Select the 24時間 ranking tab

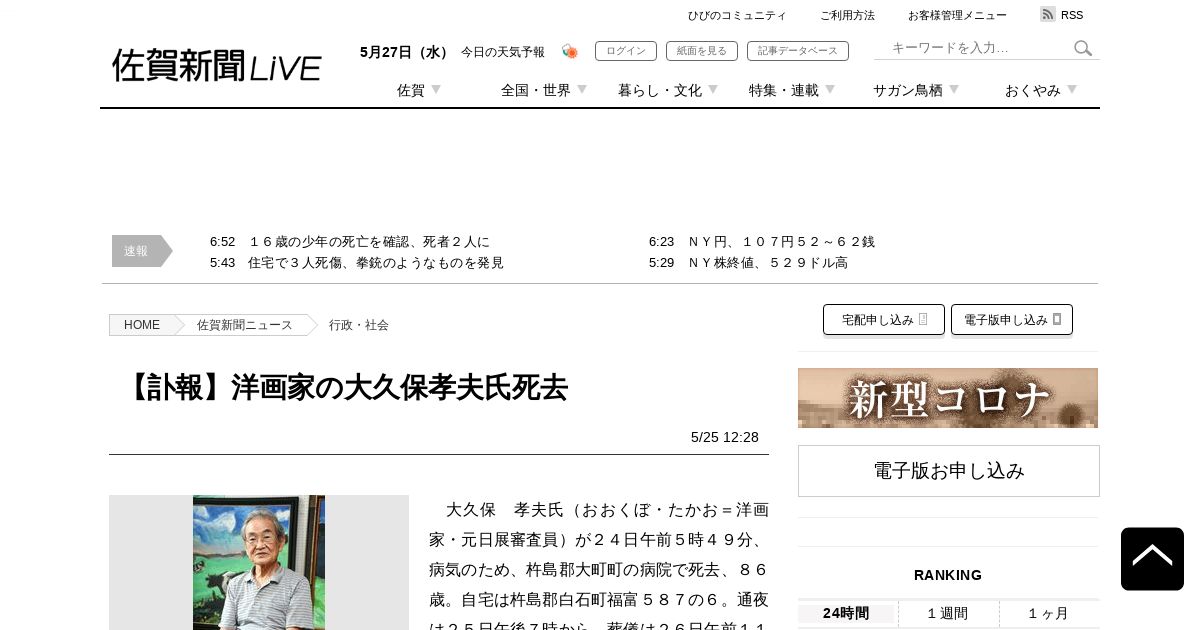click(x=846, y=613)
